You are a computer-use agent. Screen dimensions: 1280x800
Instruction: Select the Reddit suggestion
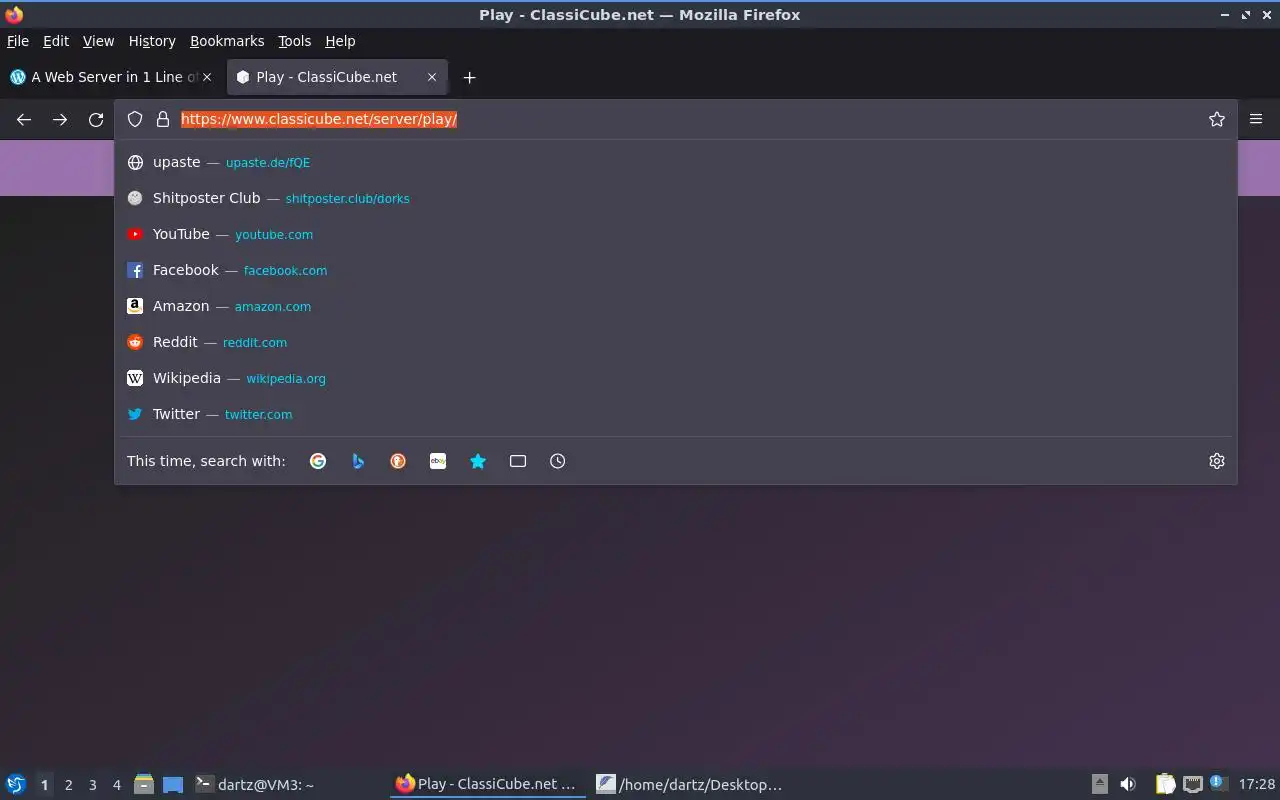point(676,342)
